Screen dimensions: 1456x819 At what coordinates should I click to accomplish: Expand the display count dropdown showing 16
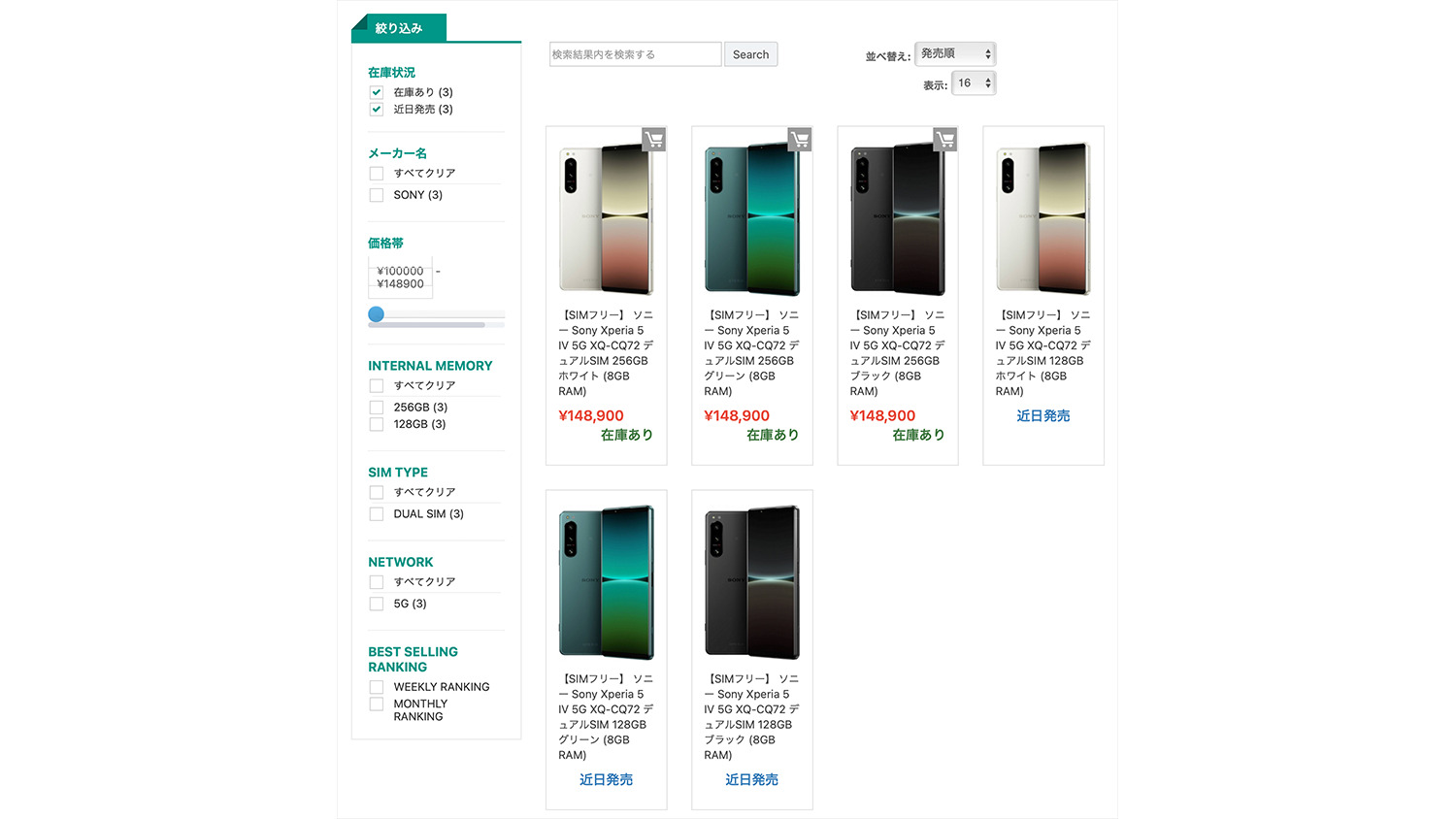(974, 83)
